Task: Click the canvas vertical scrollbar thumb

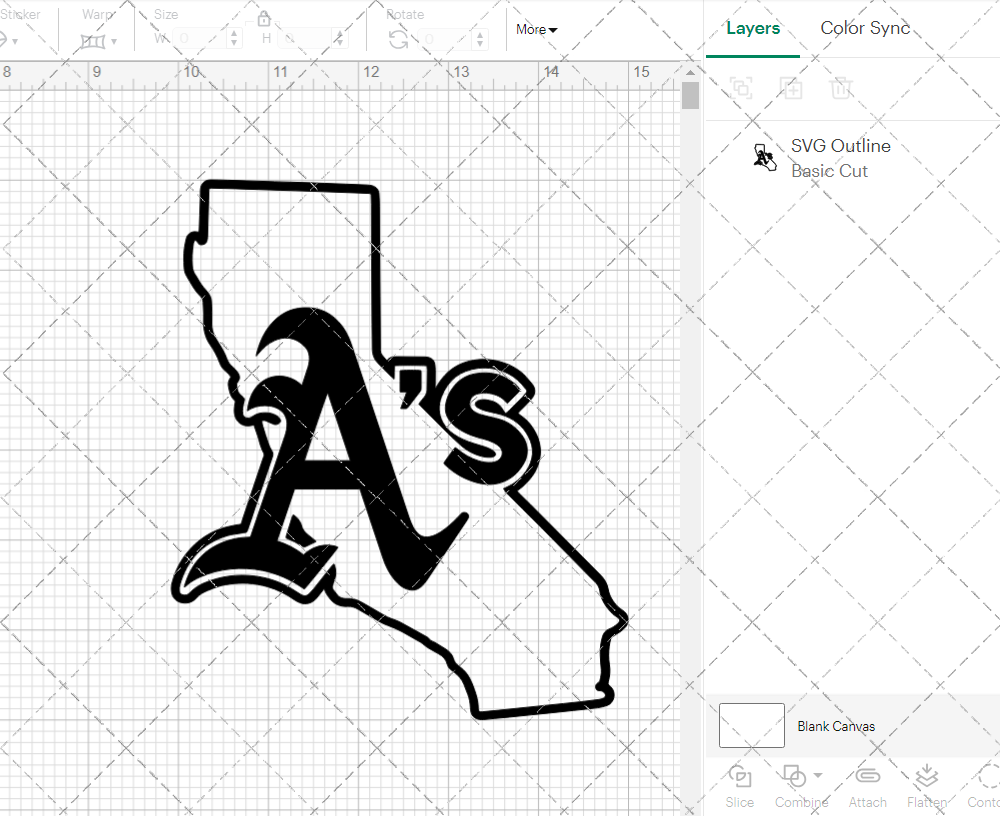Action: pyautogui.click(x=690, y=96)
